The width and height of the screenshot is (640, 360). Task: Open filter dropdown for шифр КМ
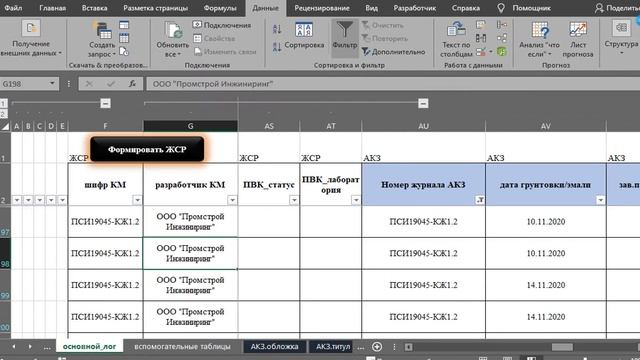tap(138, 200)
